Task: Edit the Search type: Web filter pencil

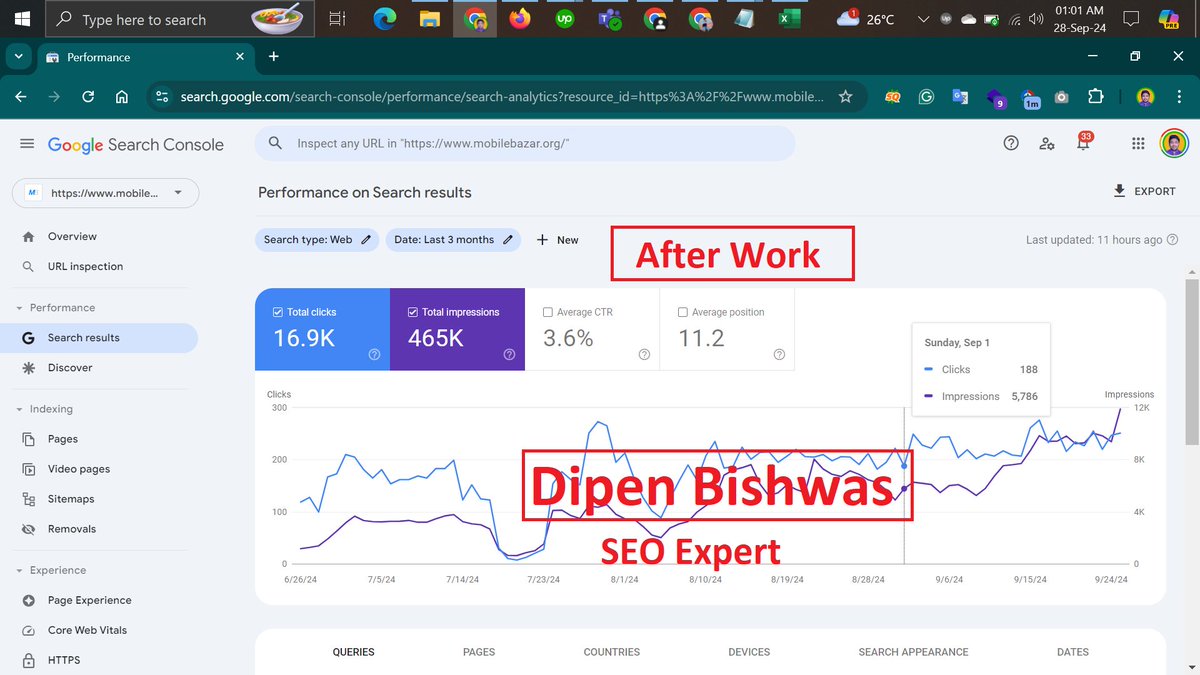Action: tap(366, 240)
